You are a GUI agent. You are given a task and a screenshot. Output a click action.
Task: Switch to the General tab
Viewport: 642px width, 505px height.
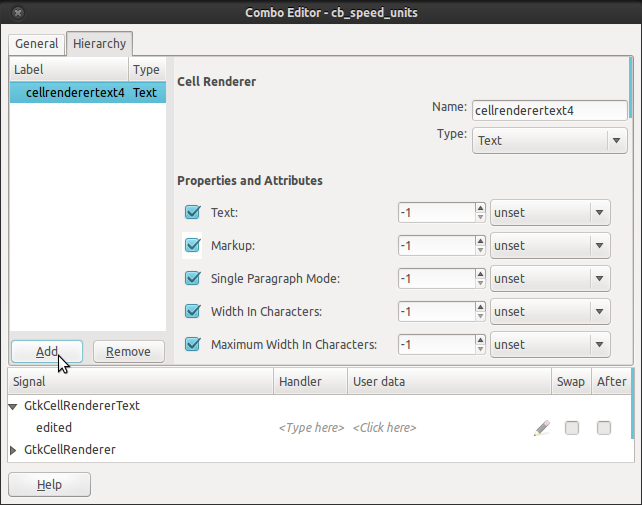click(x=36, y=44)
